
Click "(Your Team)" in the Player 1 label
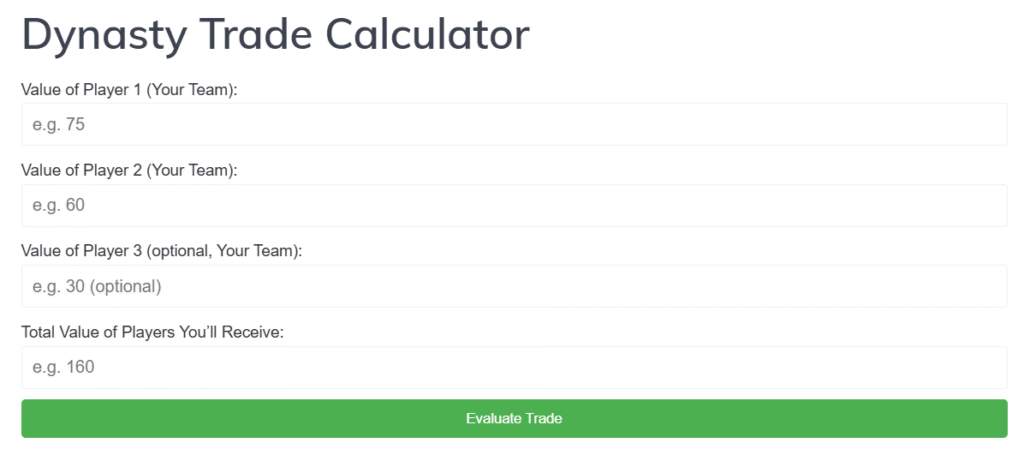(192, 90)
